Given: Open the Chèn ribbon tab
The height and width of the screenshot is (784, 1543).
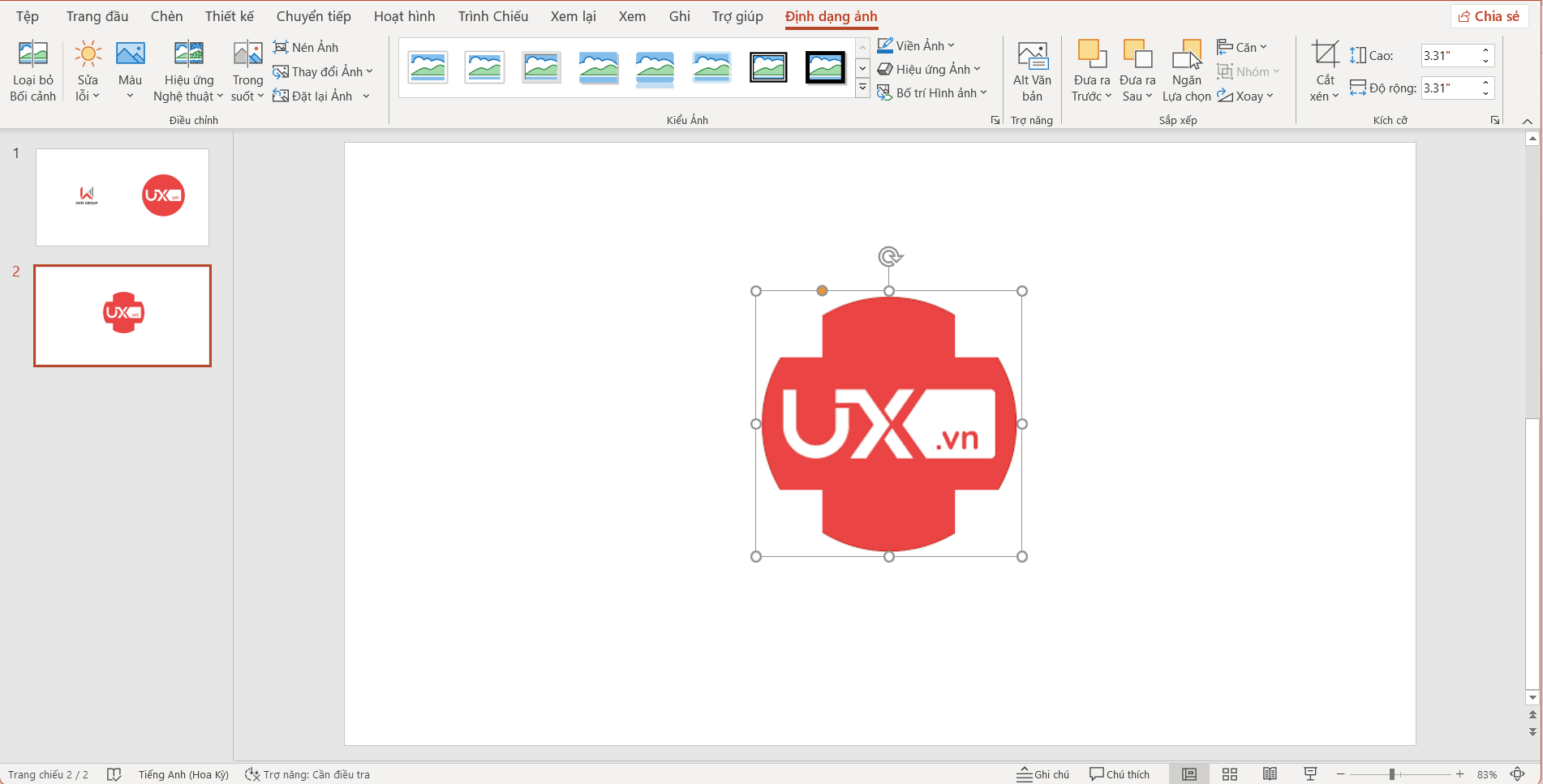Looking at the screenshot, I should point(166,15).
